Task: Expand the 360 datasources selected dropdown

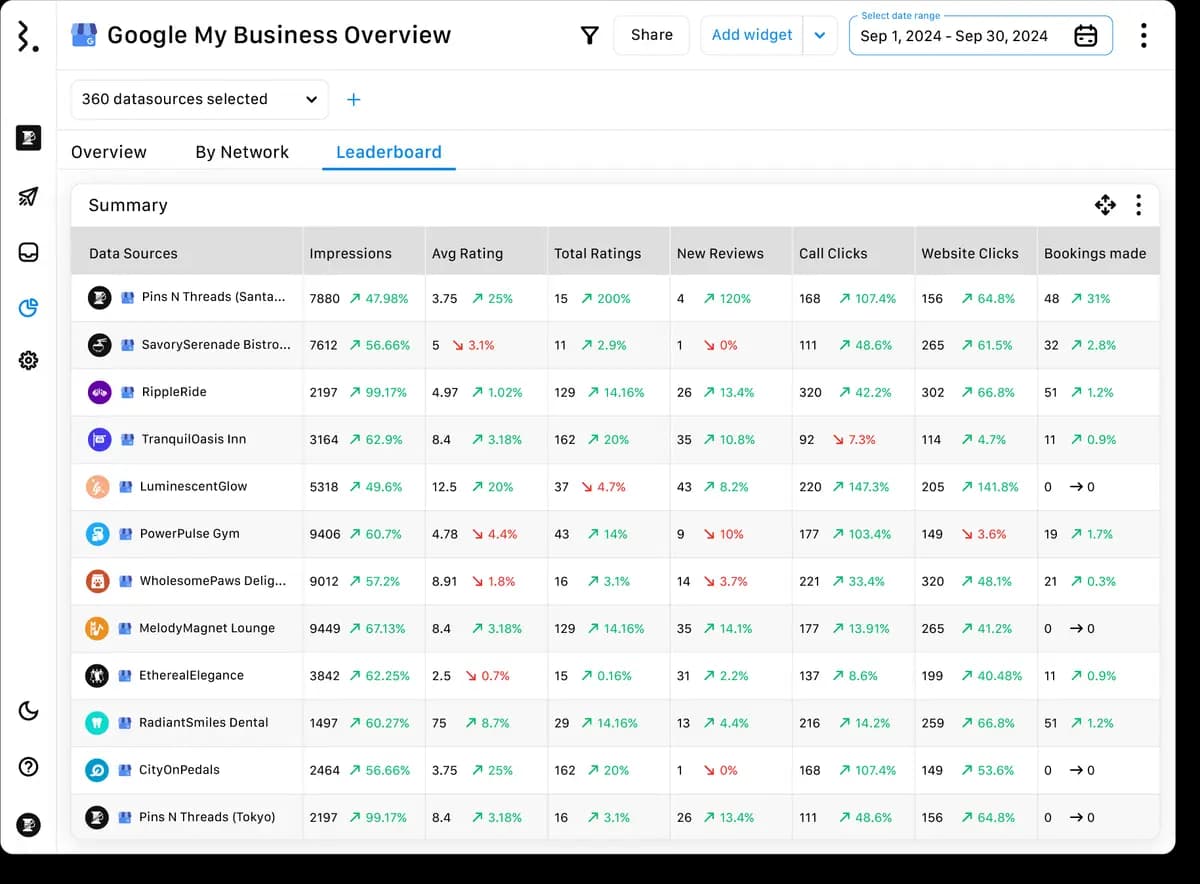Action: pyautogui.click(x=199, y=99)
